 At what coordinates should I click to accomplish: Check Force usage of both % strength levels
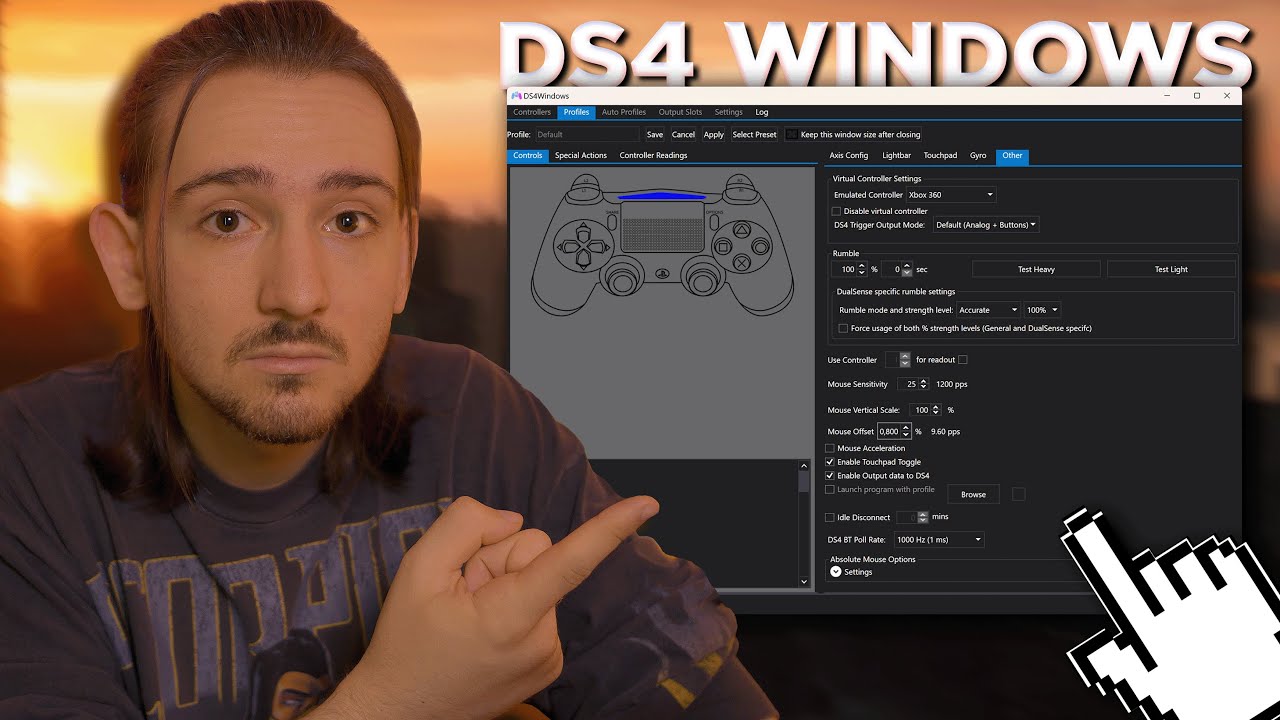pos(843,328)
